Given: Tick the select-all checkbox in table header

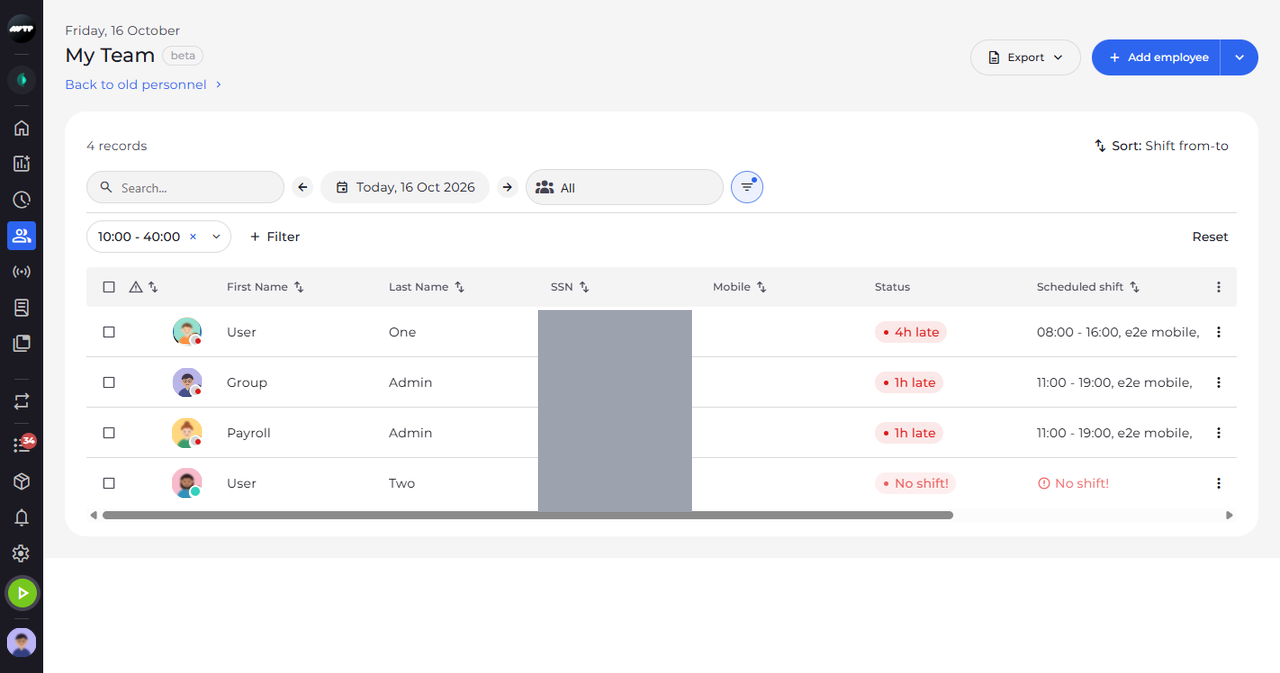Looking at the screenshot, I should 109,287.
